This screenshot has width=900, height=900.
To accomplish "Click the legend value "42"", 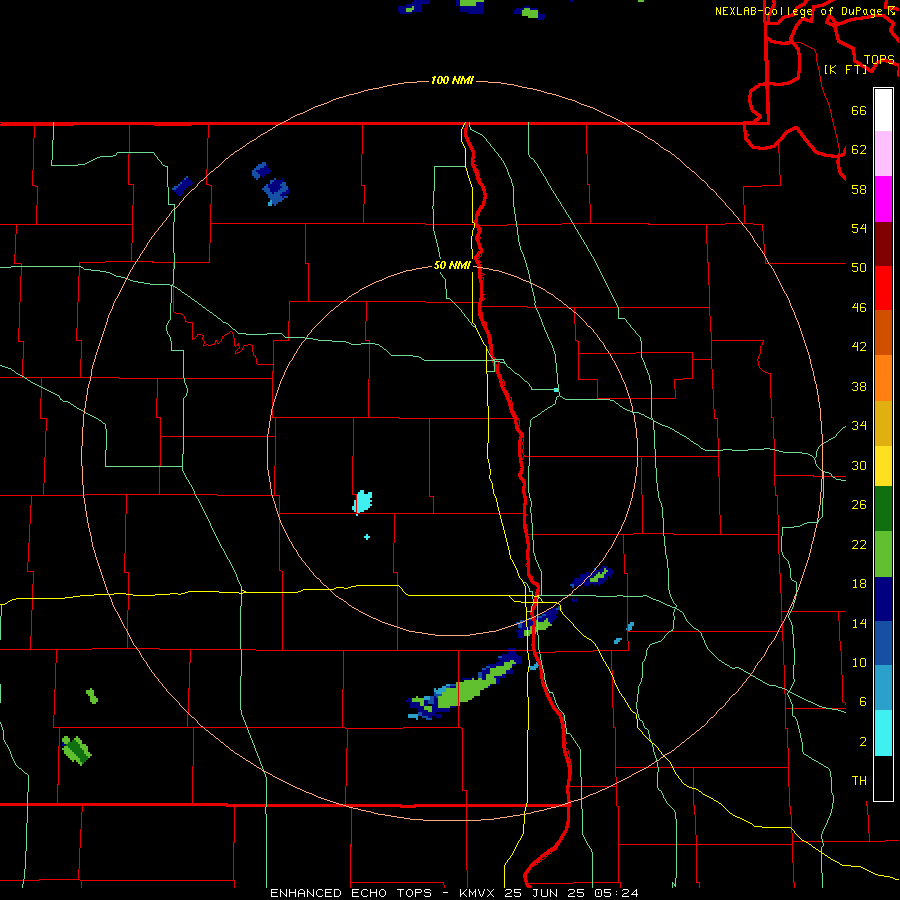I will pos(859,347).
